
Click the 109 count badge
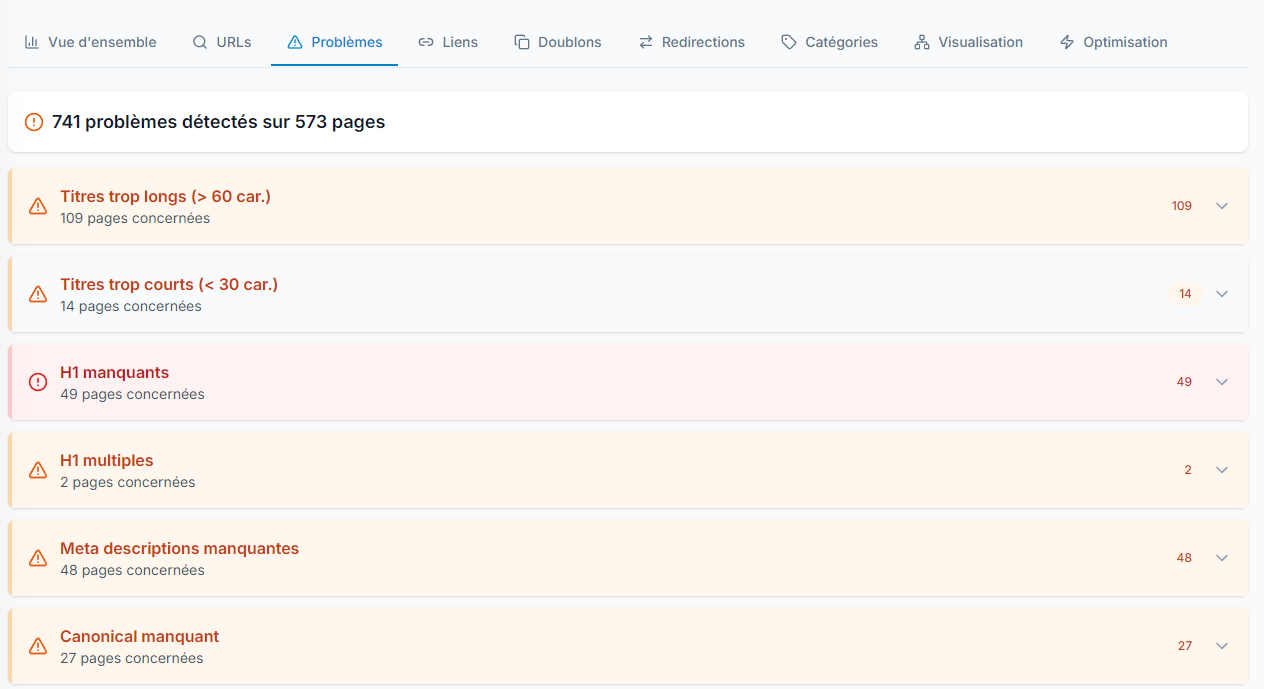(x=1182, y=206)
